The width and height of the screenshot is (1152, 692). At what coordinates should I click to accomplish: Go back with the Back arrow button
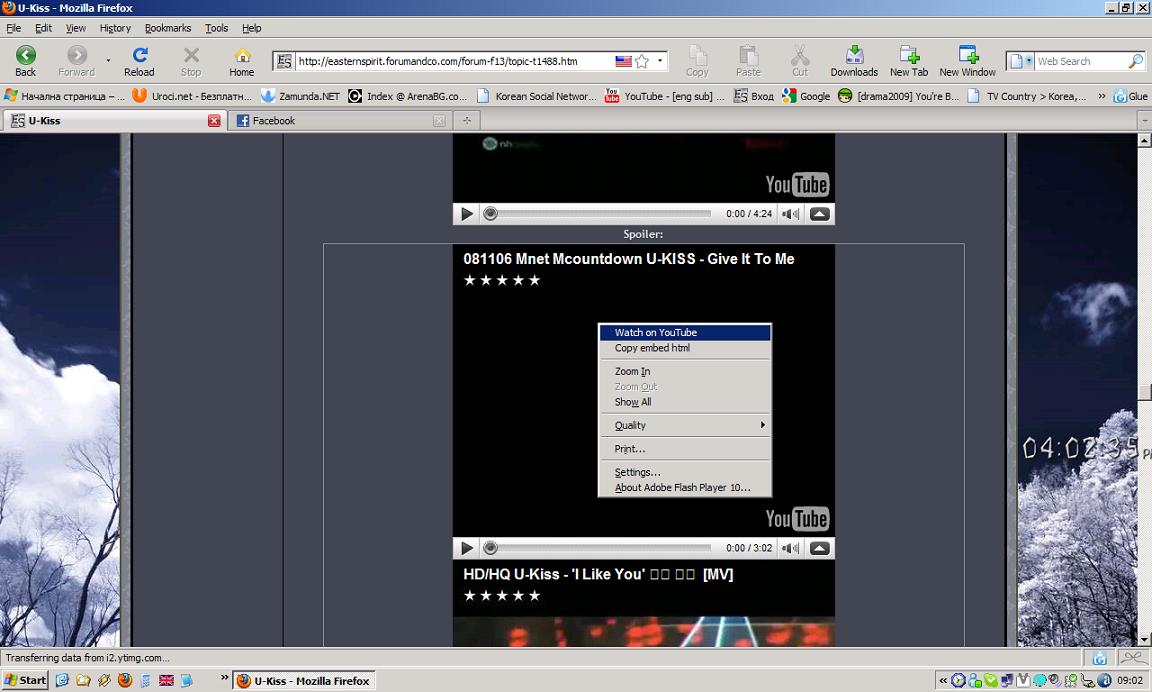coord(26,61)
